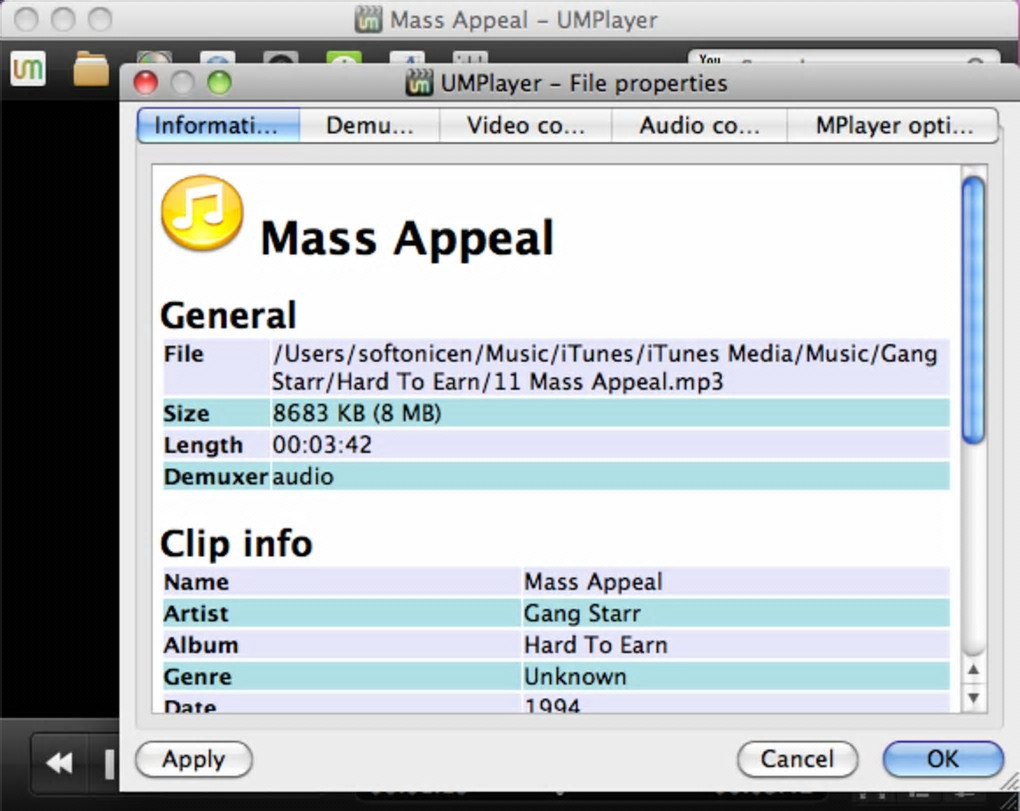Click the Size row label
This screenshot has width=1020, height=811.
tap(186, 414)
